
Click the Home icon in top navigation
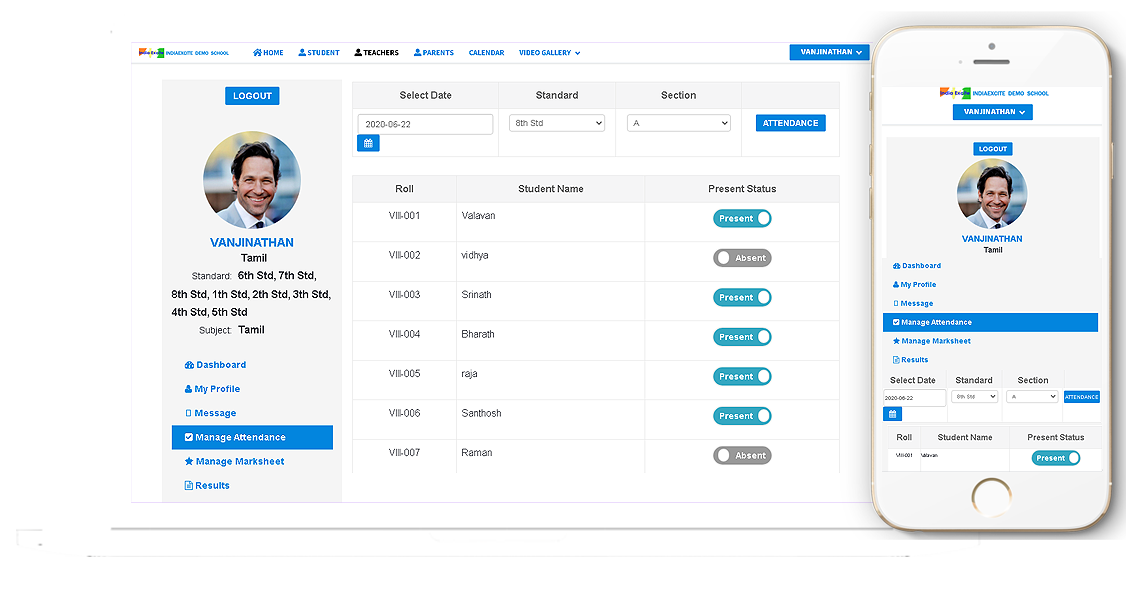tap(257, 53)
